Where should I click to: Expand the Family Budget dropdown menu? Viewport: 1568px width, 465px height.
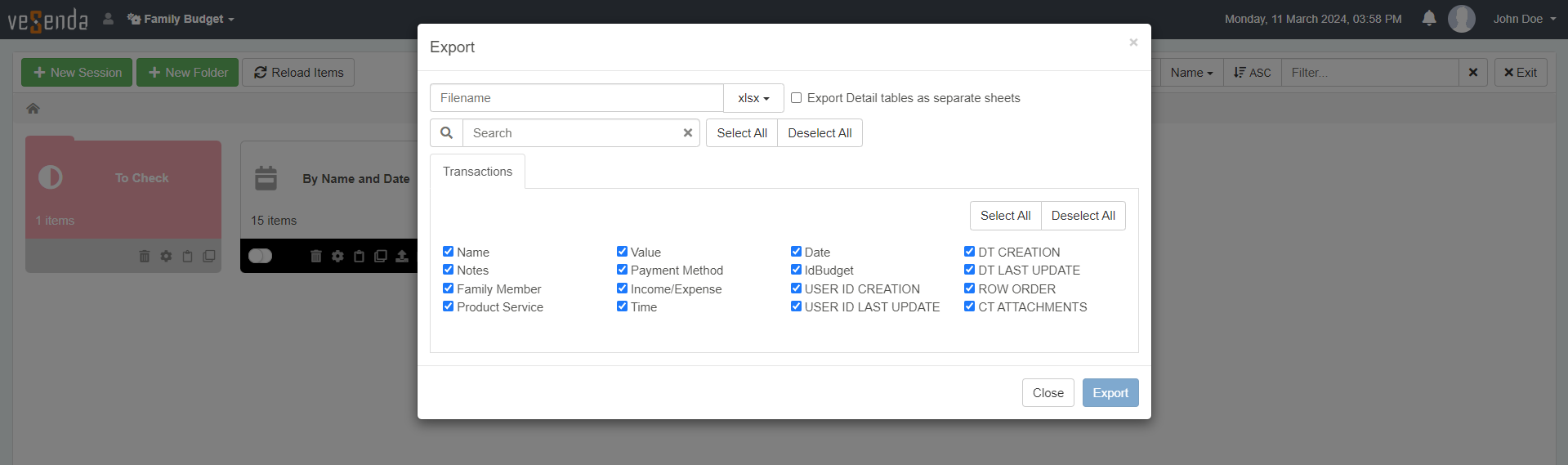(181, 19)
